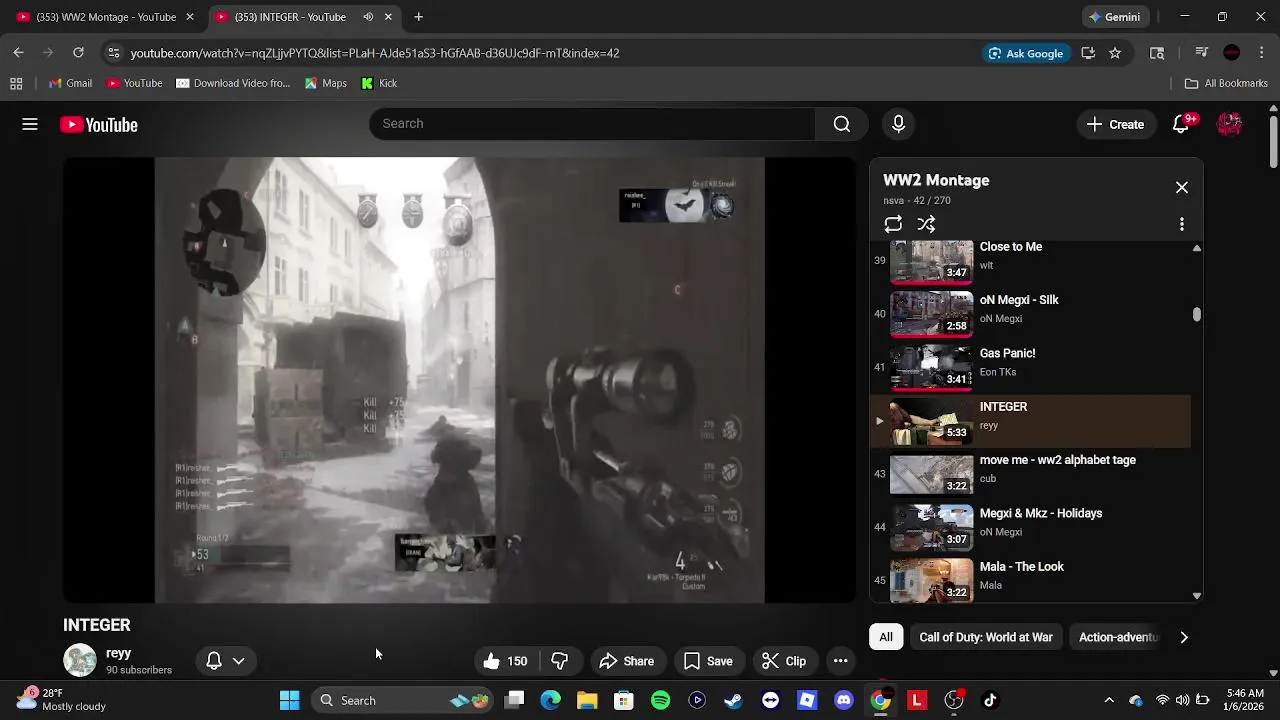Viewport: 1280px width, 720px height.
Task: Click the install app icon in address bar
Action: coord(1088,53)
